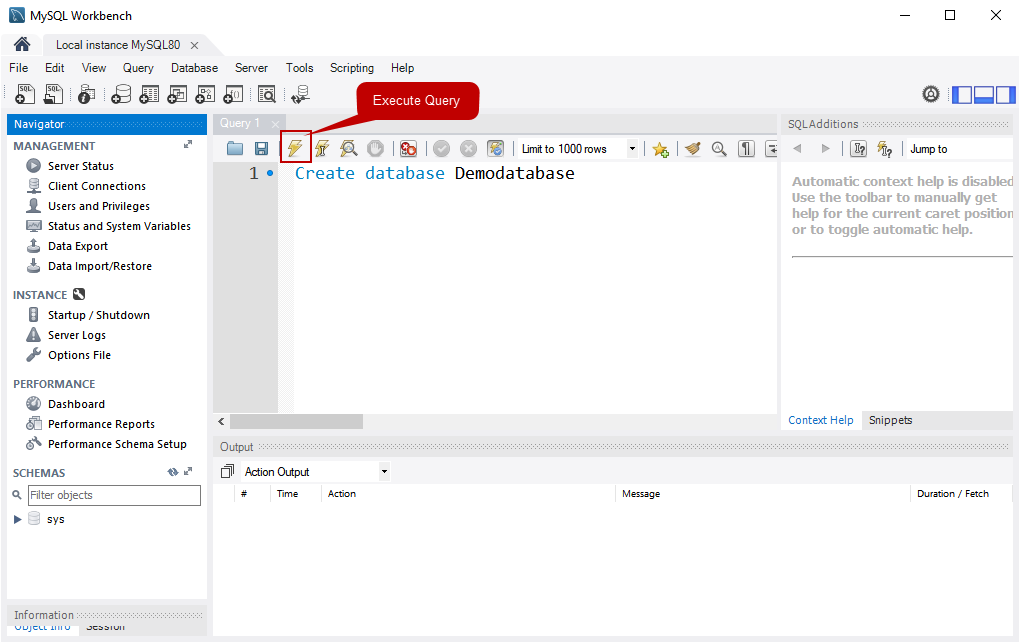Toggle stop-on-error for script execution
Image resolution: width=1020 pixels, height=643 pixels.
coord(408,147)
